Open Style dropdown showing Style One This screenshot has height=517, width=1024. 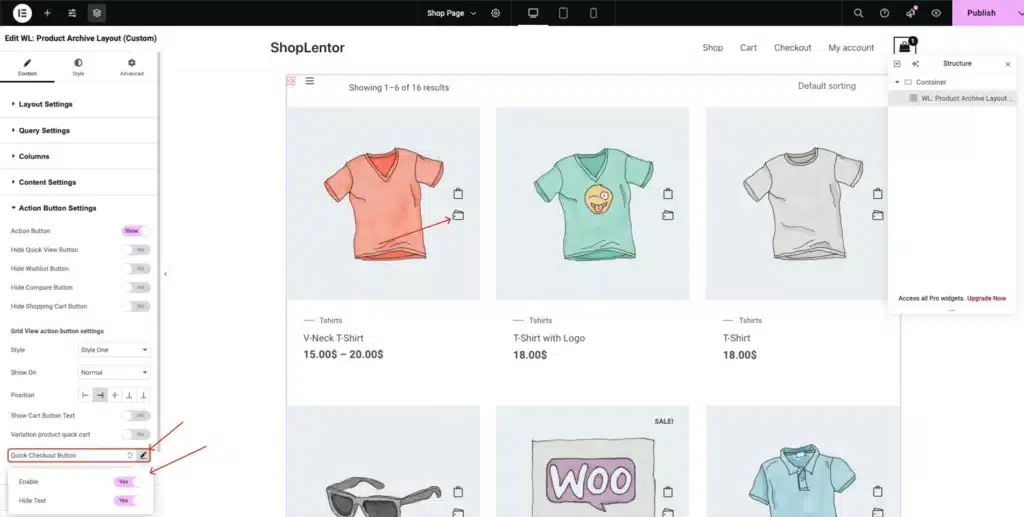(x=114, y=350)
